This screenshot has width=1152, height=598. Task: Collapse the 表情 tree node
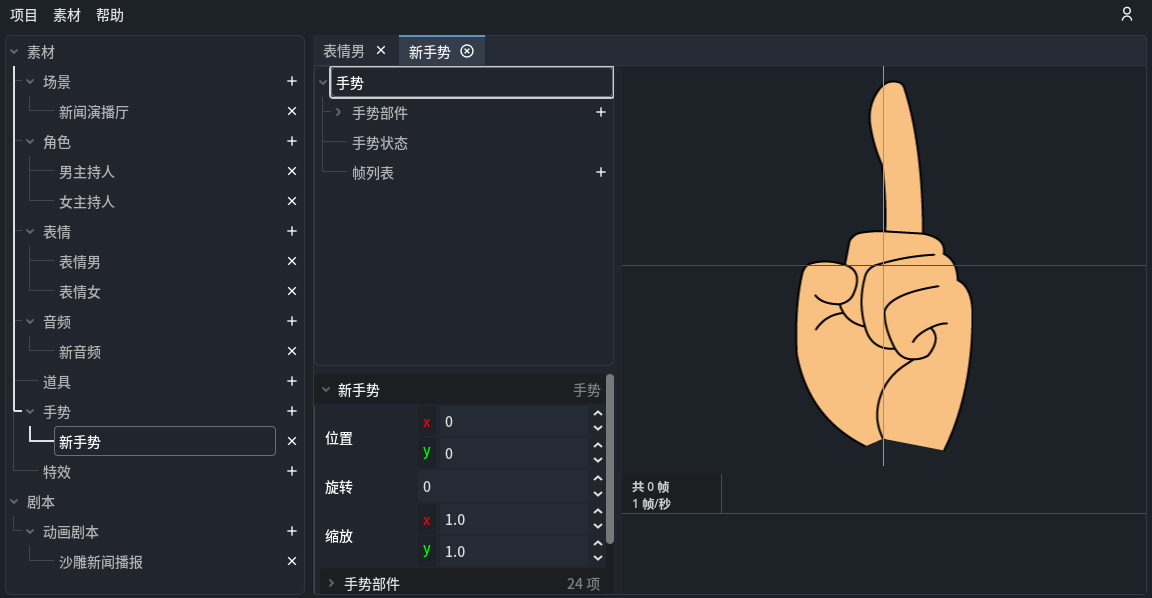pos(28,231)
